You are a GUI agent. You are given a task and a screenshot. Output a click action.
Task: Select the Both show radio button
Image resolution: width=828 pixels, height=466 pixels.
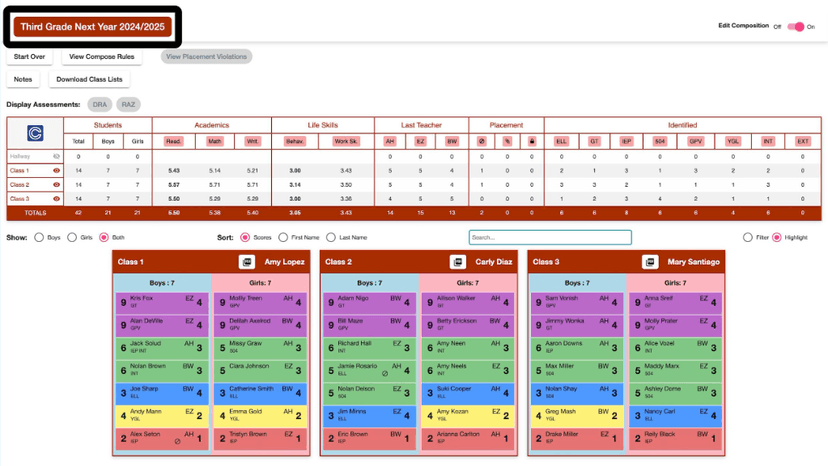tap(104, 237)
